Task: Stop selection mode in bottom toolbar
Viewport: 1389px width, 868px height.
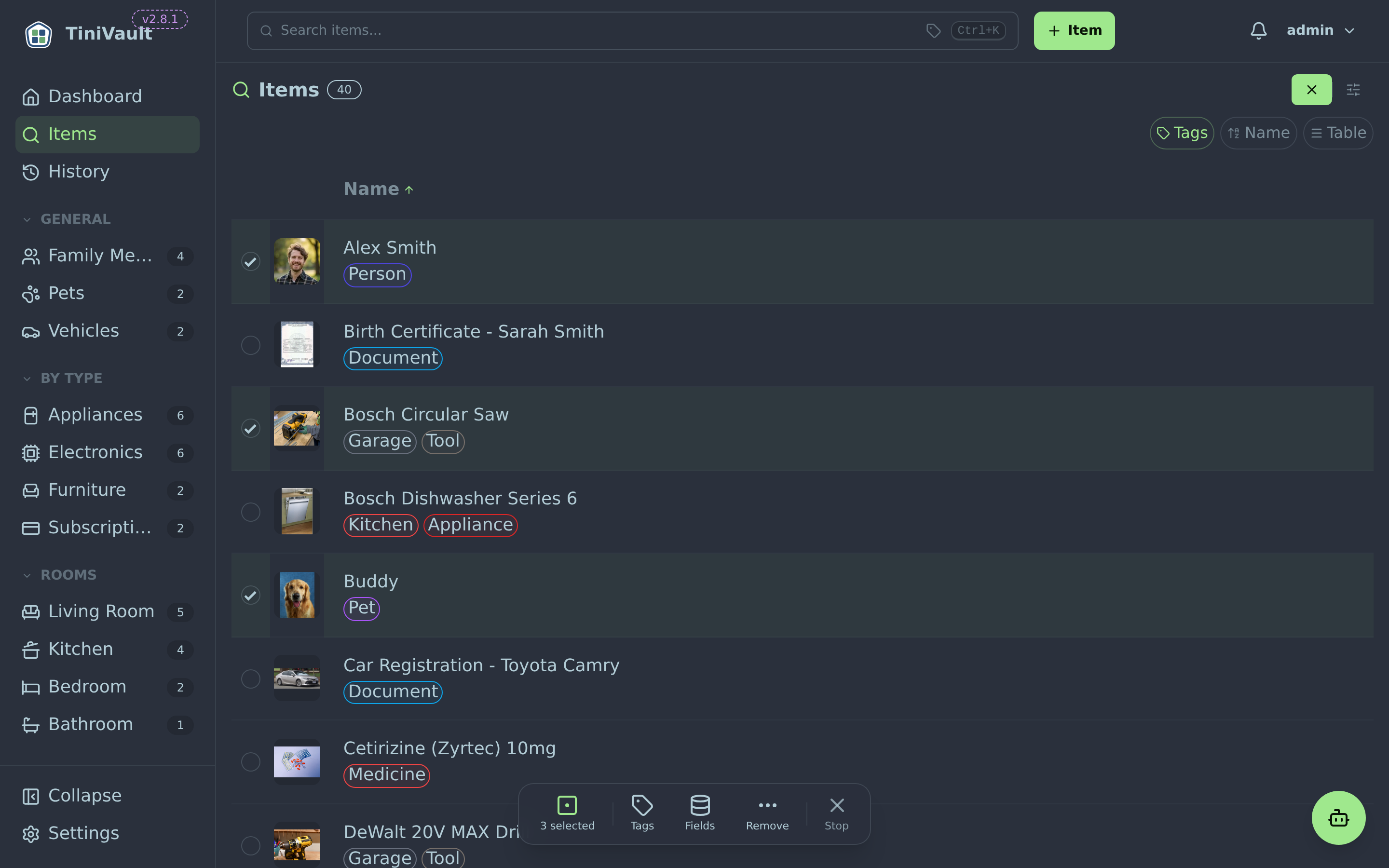Action: [x=836, y=813]
